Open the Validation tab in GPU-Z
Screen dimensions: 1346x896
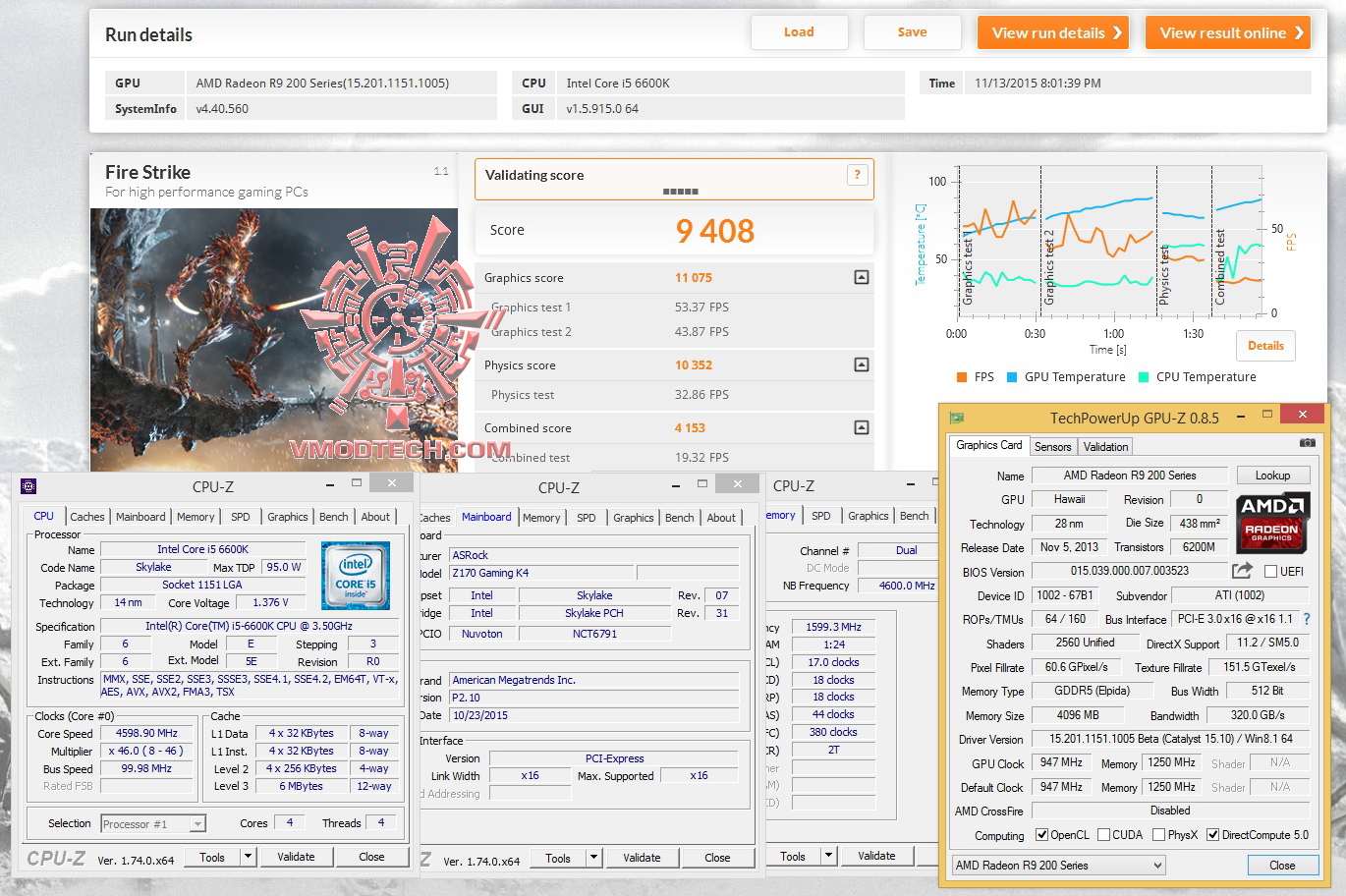[x=1105, y=447]
